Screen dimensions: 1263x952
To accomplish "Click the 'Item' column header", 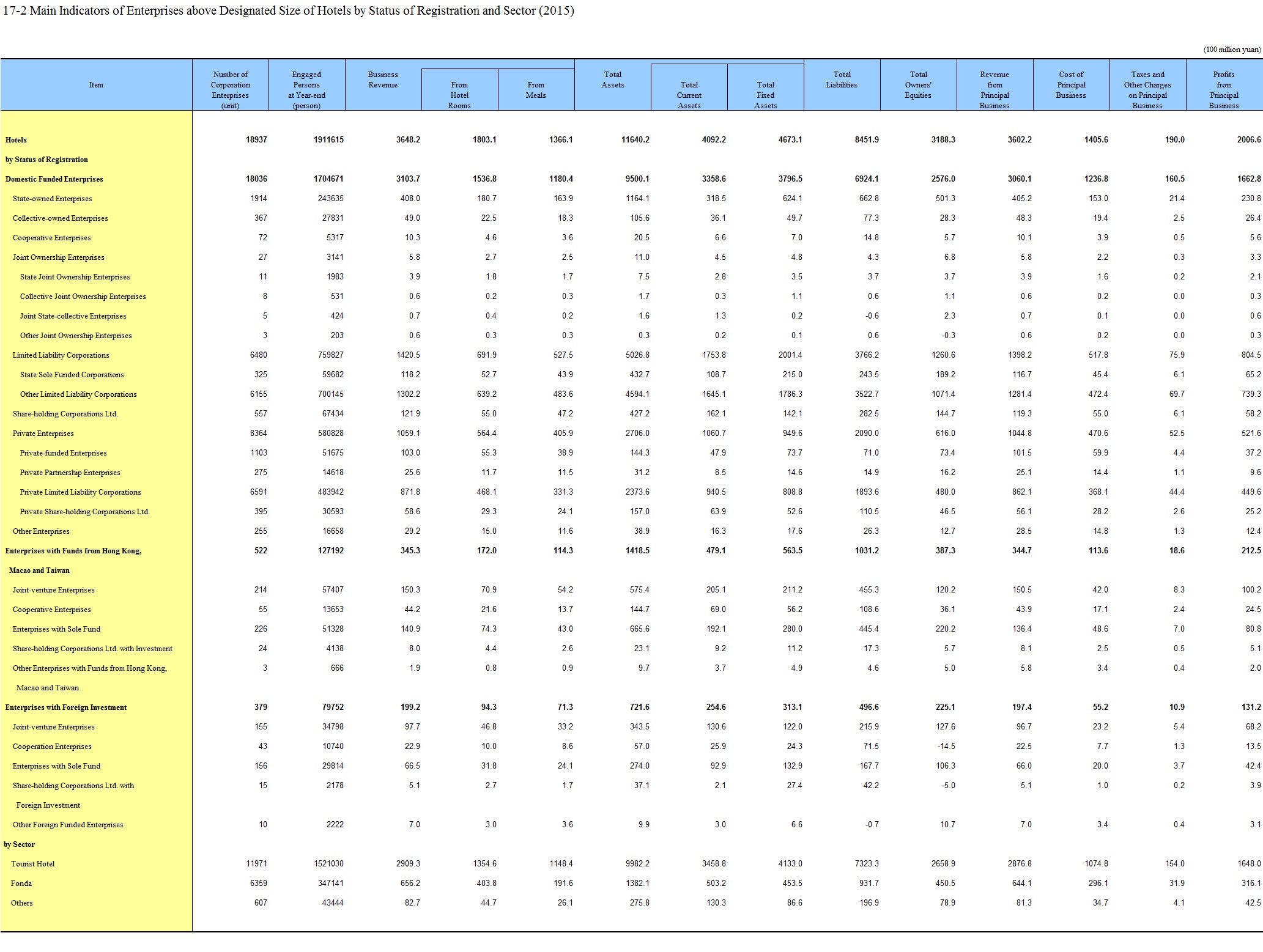I will (x=96, y=85).
